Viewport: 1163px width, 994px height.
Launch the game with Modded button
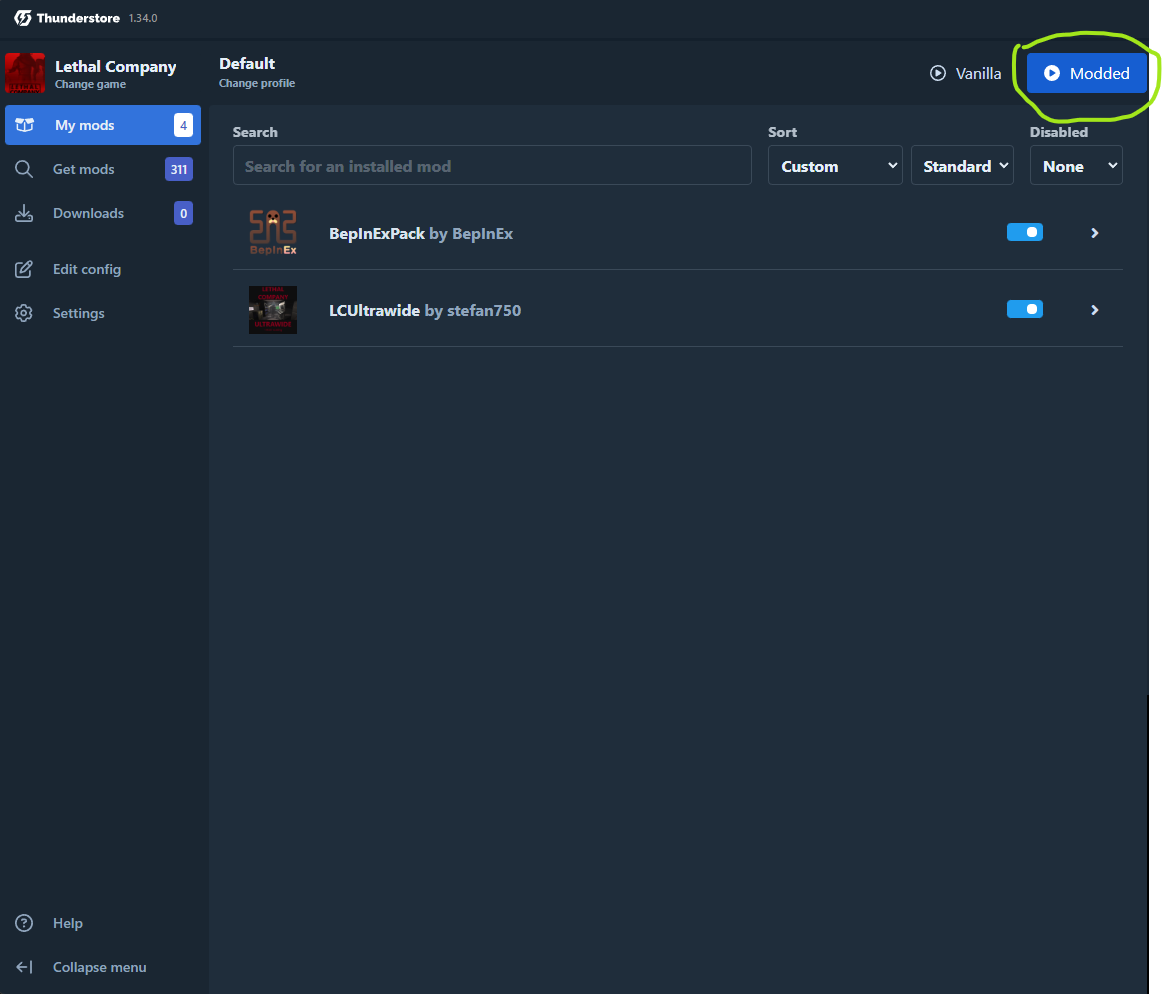[x=1087, y=73]
